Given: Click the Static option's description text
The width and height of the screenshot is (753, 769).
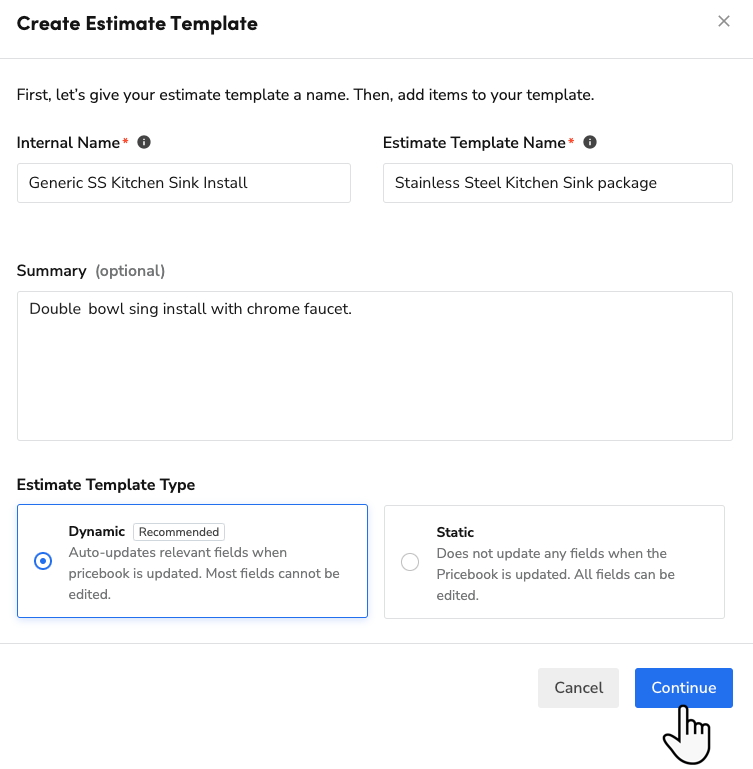Looking at the screenshot, I should tap(555, 574).
